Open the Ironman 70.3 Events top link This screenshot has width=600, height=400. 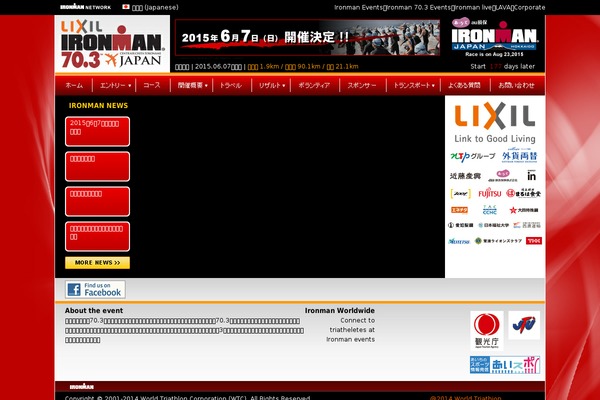418,7
